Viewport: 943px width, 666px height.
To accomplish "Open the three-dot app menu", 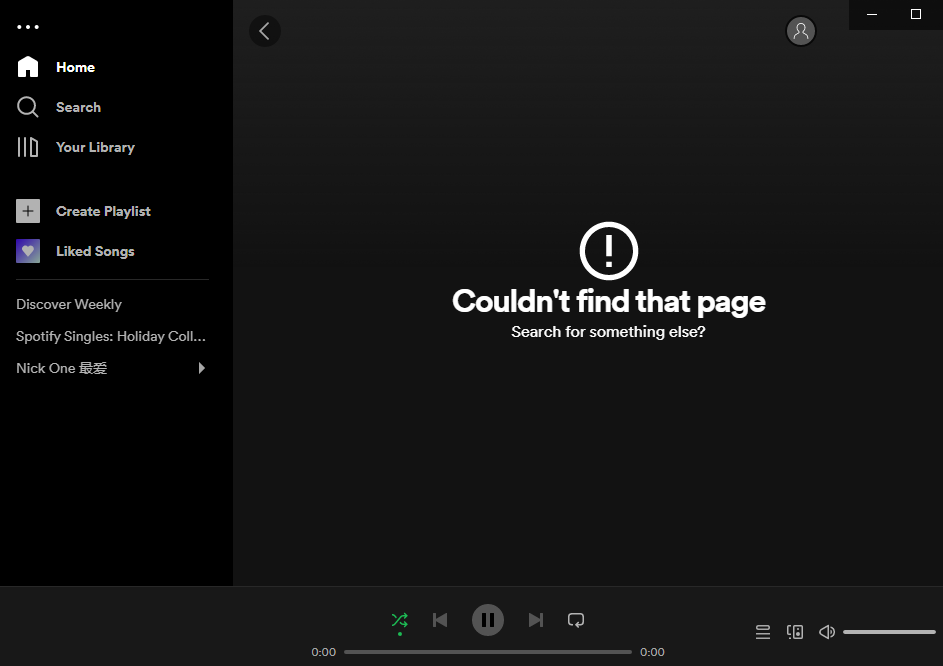I will (x=28, y=27).
